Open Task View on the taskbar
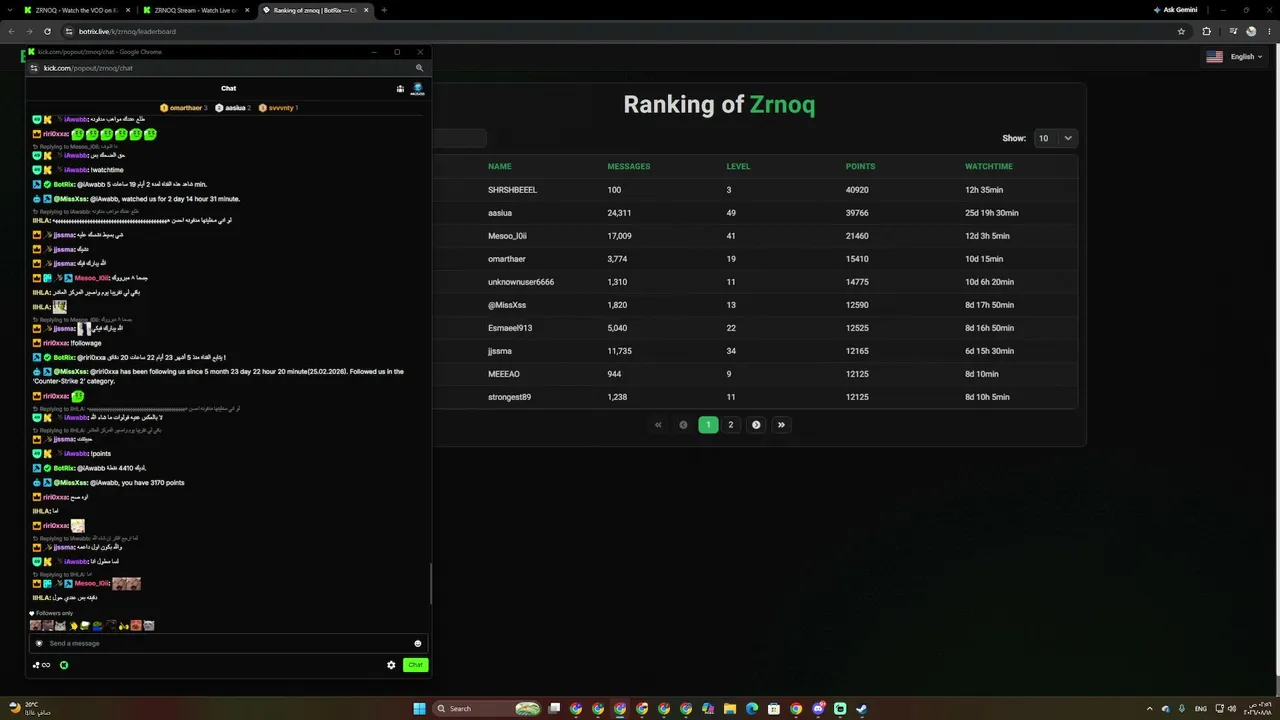This screenshot has height=720, width=1280. (554, 709)
